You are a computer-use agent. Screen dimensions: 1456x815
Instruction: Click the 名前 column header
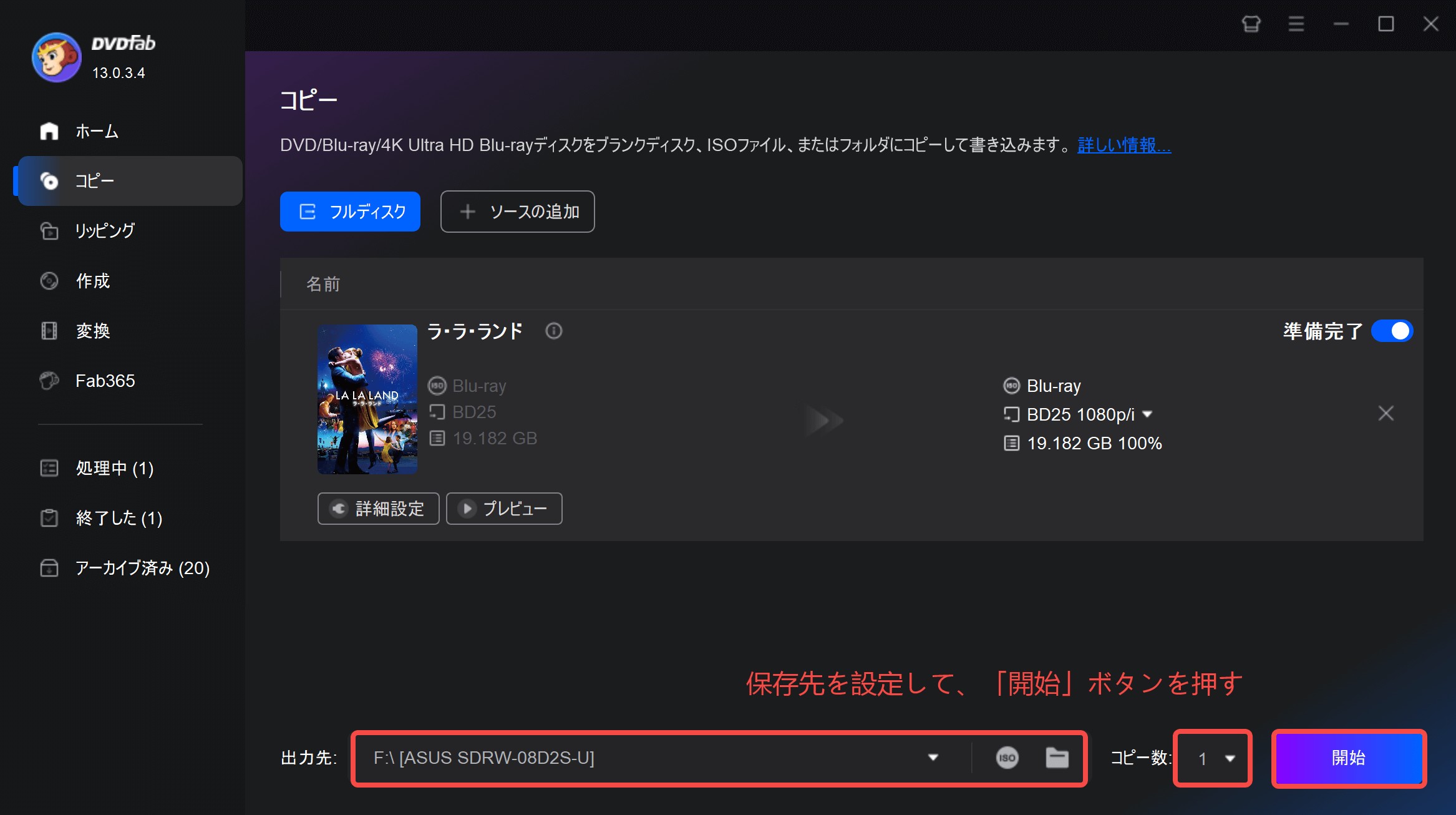click(323, 284)
